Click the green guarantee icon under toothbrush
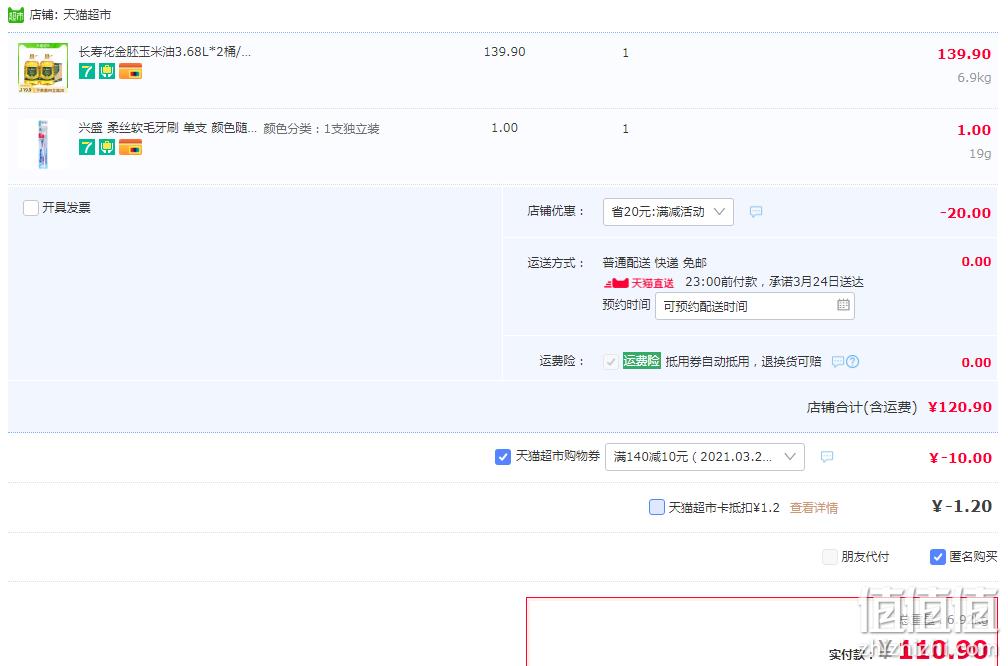Image resolution: width=1008 pixels, height=666 pixels. [x=107, y=147]
